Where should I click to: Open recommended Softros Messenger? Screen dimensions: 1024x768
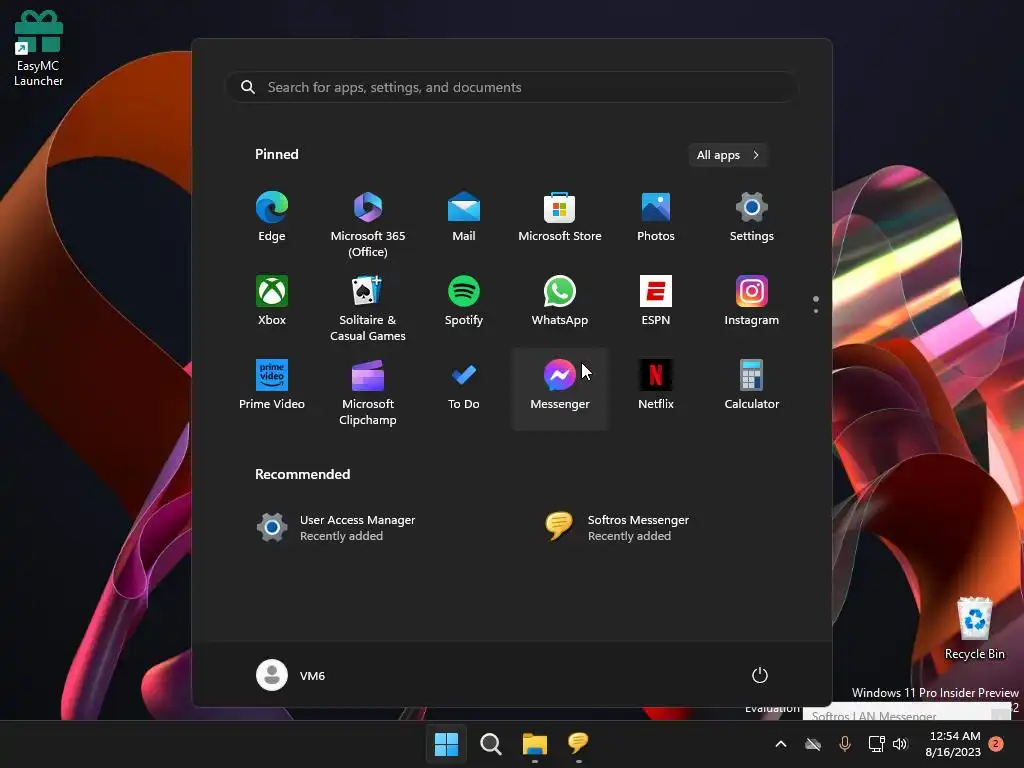[x=617, y=528]
